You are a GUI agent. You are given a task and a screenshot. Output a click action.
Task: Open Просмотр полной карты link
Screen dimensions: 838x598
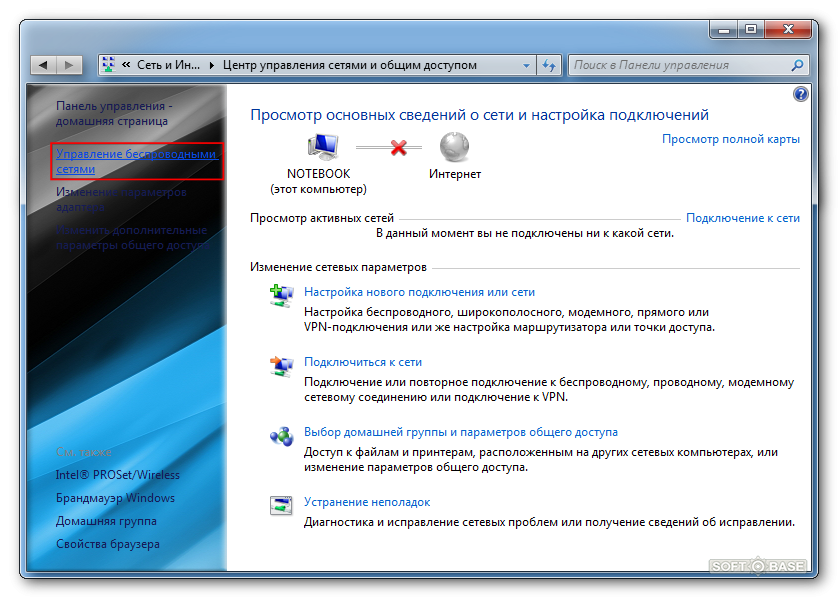[x=731, y=139]
